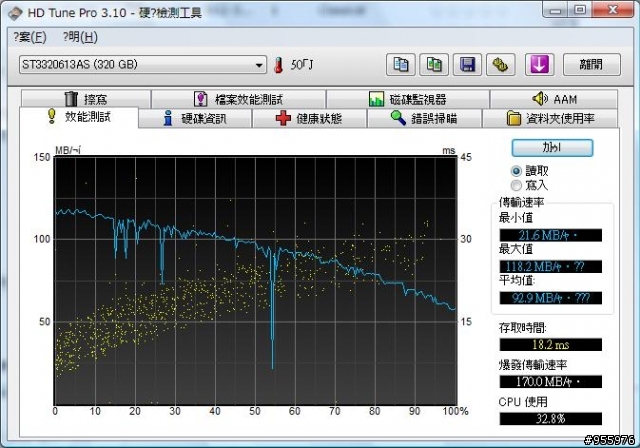
Task: Click the 存取時間 18.2 ms value field
Action: coord(550,345)
